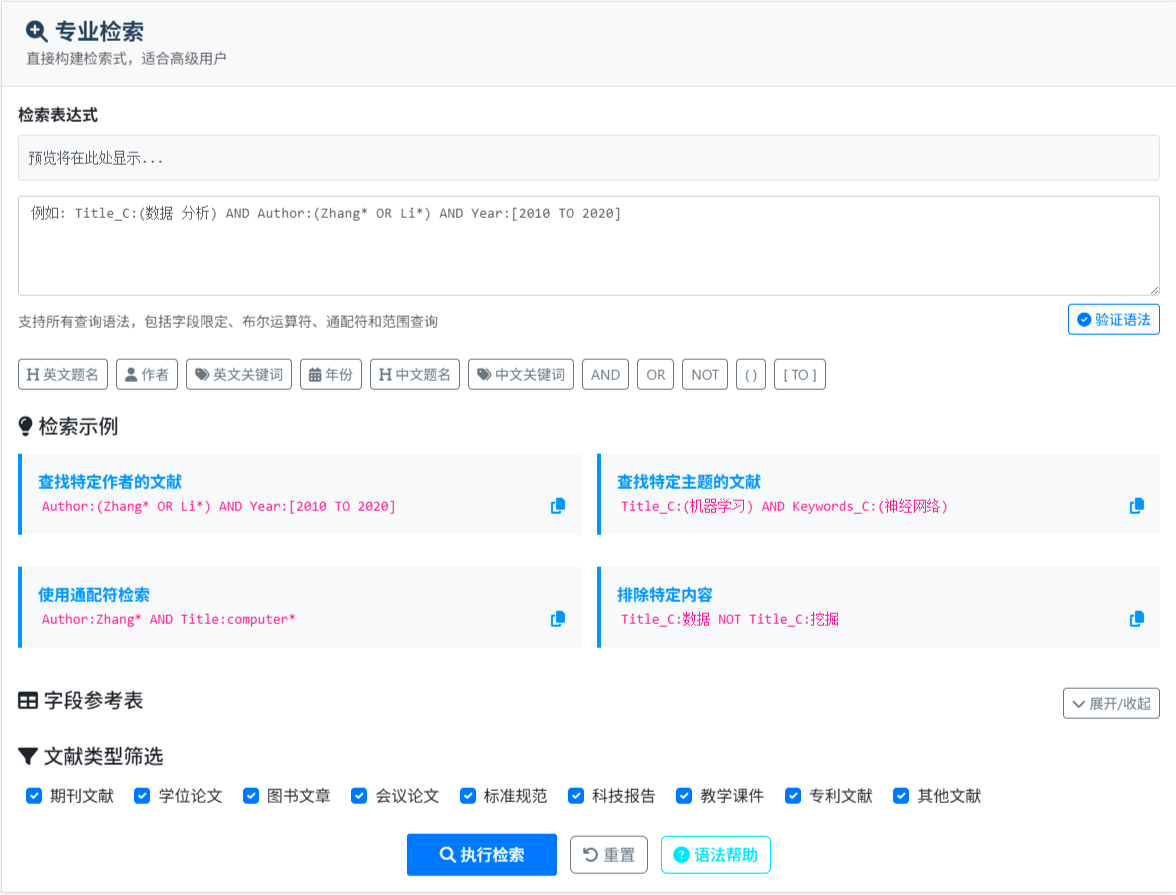The image size is (1176, 895).
Task: Click the 使用通配符检索 example title
Action: tap(94, 595)
